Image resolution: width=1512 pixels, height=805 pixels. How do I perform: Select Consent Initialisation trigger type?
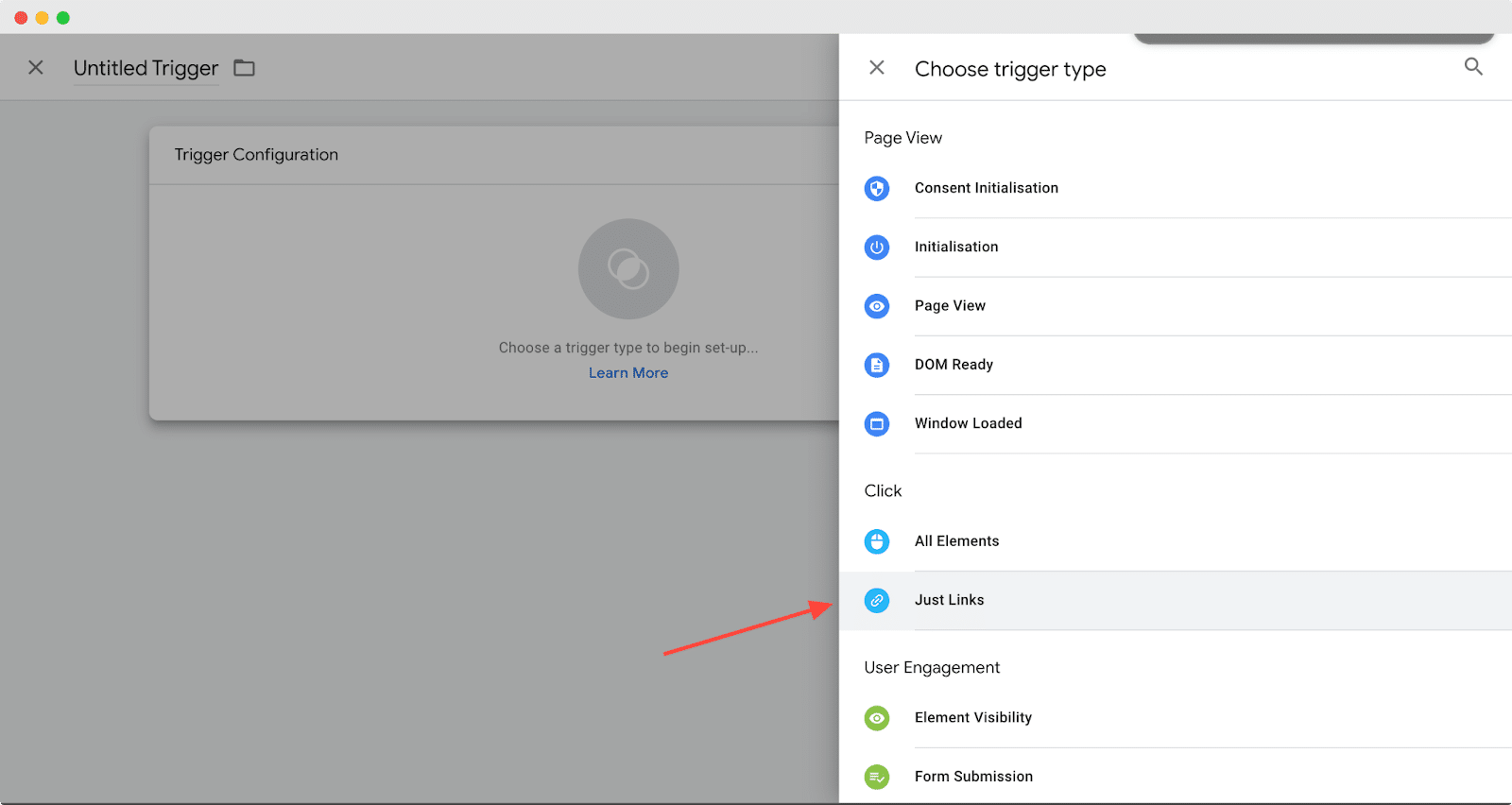coord(1176,188)
